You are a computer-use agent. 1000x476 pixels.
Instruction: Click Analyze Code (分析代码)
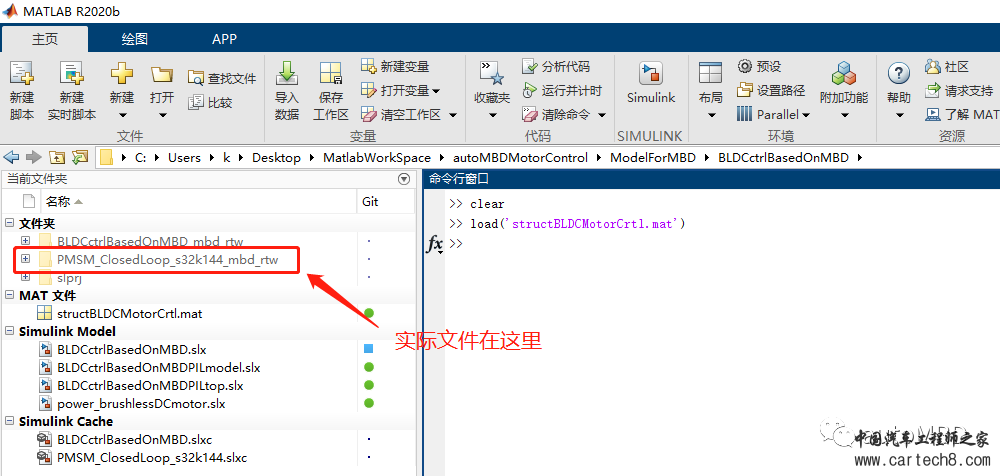(555, 66)
